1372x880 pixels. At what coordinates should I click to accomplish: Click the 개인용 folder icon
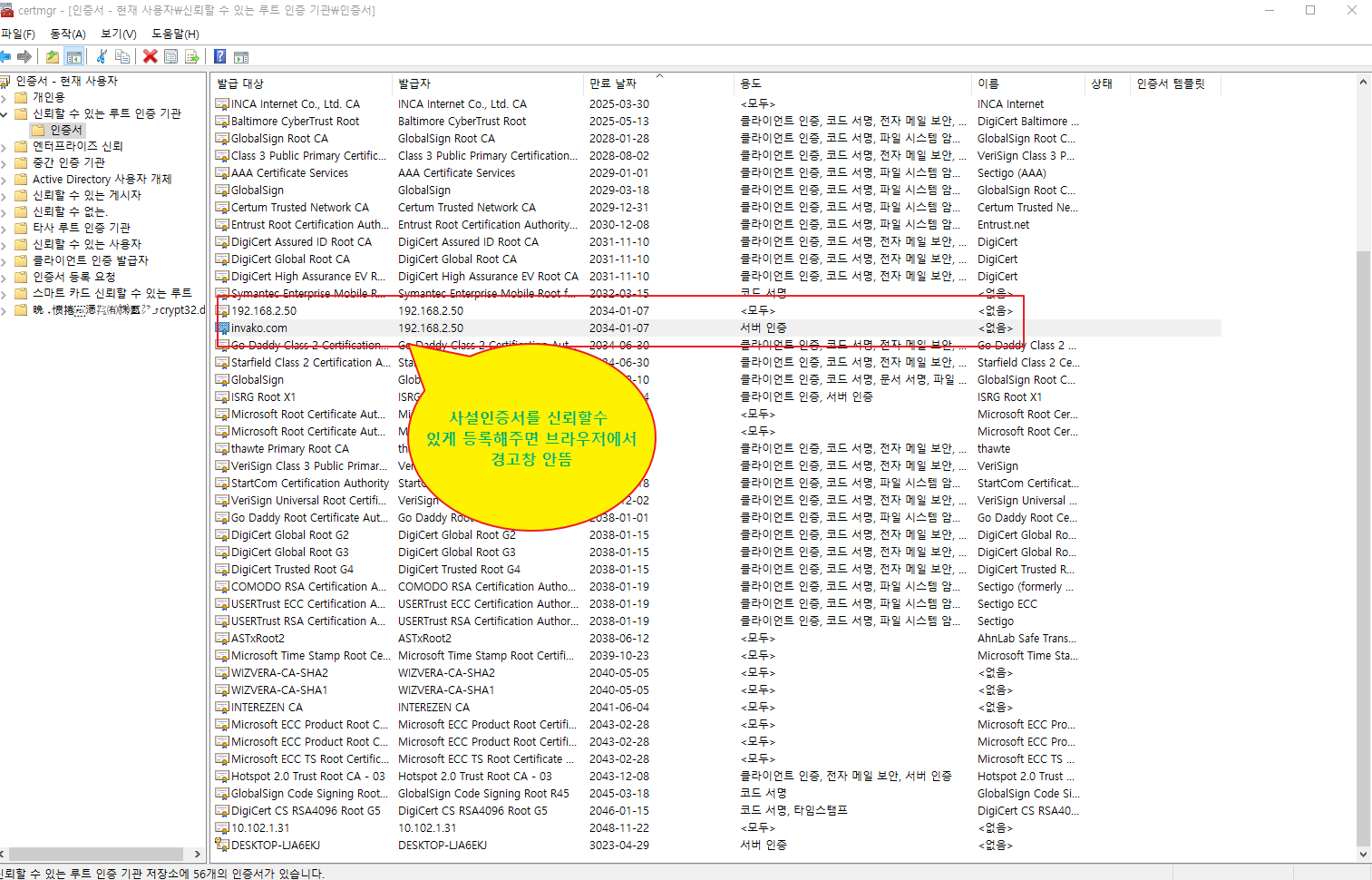(22, 97)
